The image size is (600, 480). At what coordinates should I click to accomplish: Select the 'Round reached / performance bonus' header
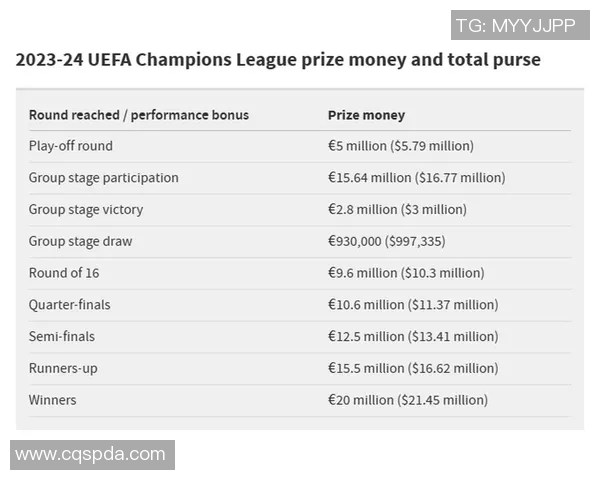coord(139,115)
